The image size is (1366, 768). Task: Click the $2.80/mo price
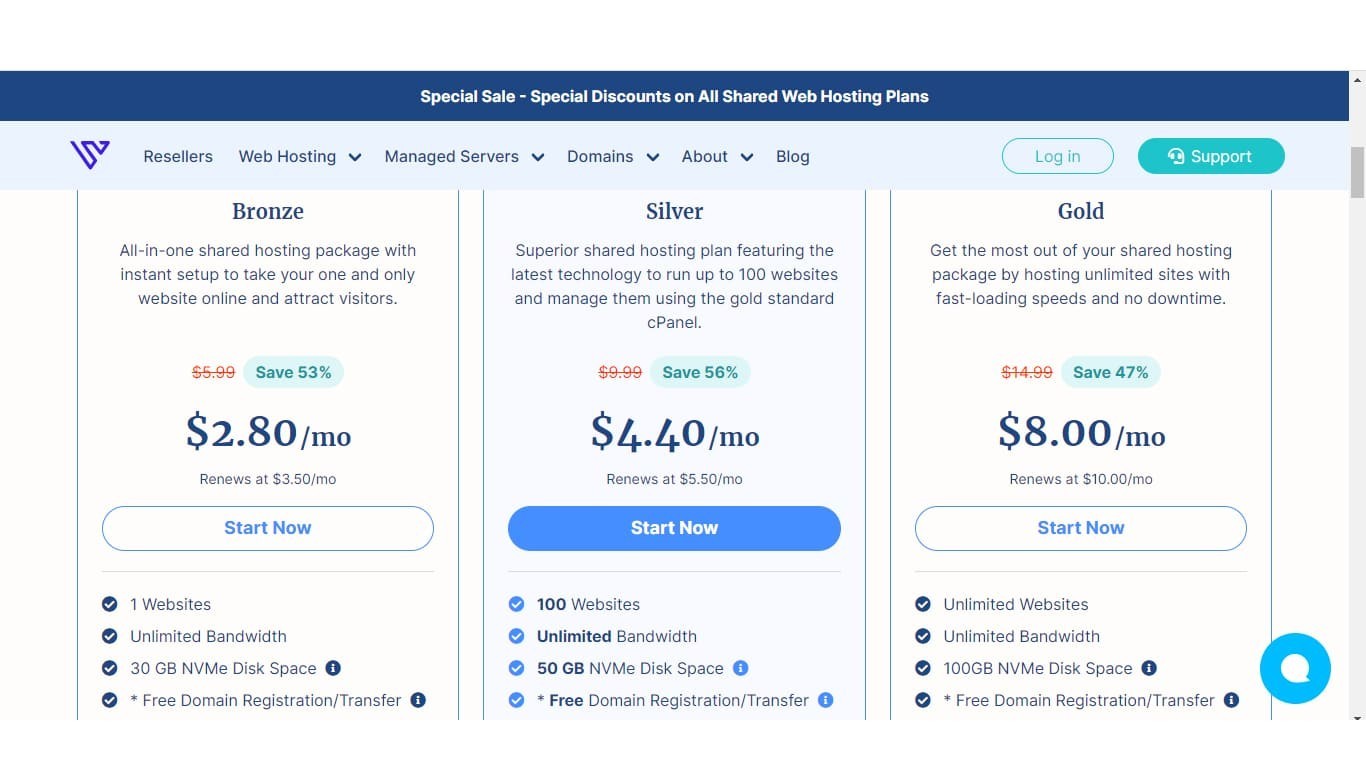pyautogui.click(x=268, y=432)
